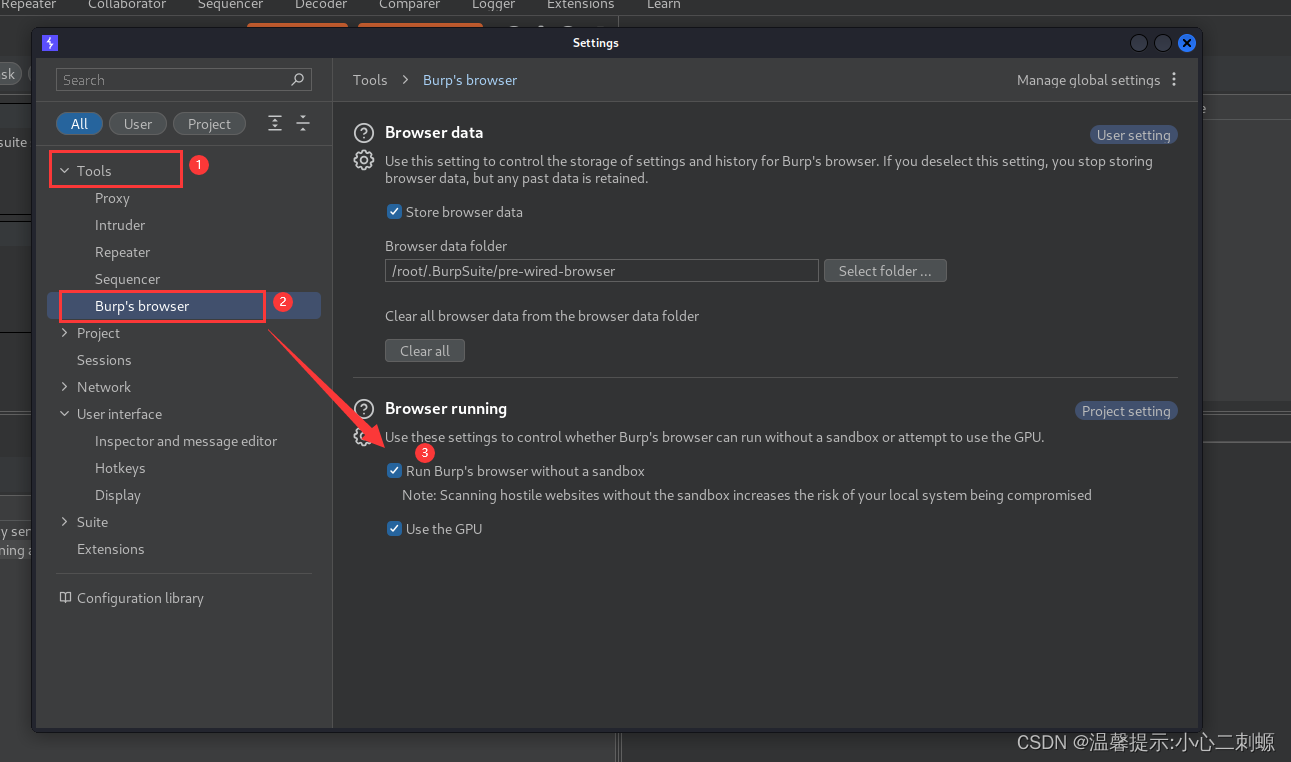Click the Project setting badge
The height and width of the screenshot is (762, 1291).
[x=1126, y=411]
